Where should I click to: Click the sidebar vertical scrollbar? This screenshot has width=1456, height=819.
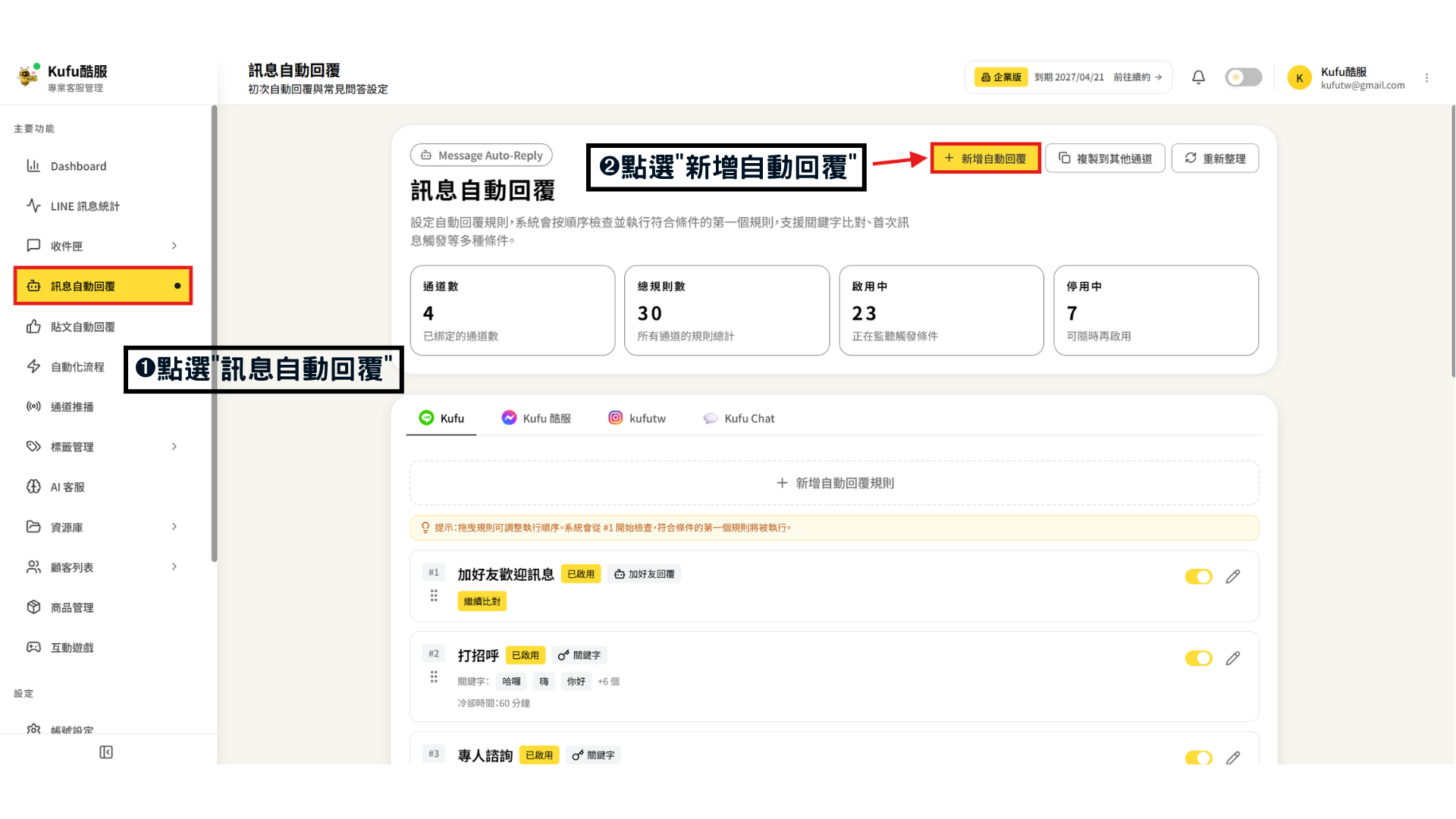pyautogui.click(x=214, y=334)
